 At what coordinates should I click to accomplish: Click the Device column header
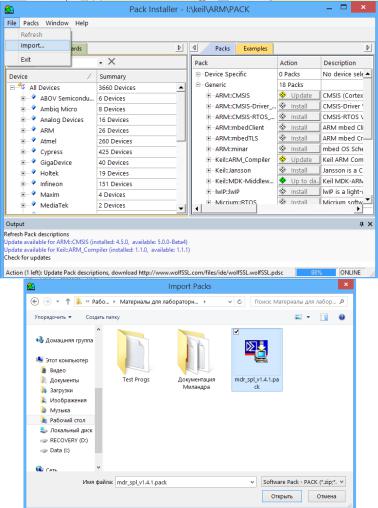tap(51, 76)
